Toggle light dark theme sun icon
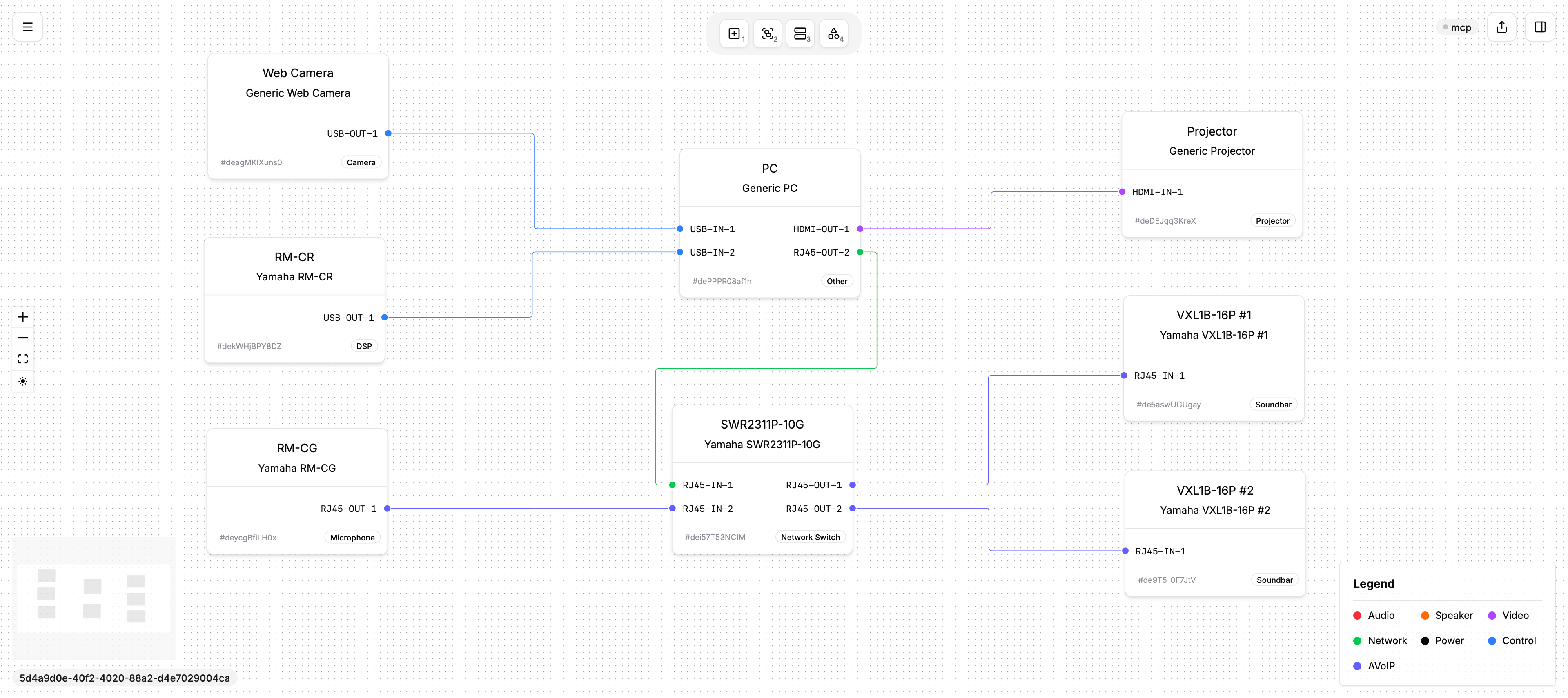The image size is (1568, 698). pyautogui.click(x=22, y=381)
